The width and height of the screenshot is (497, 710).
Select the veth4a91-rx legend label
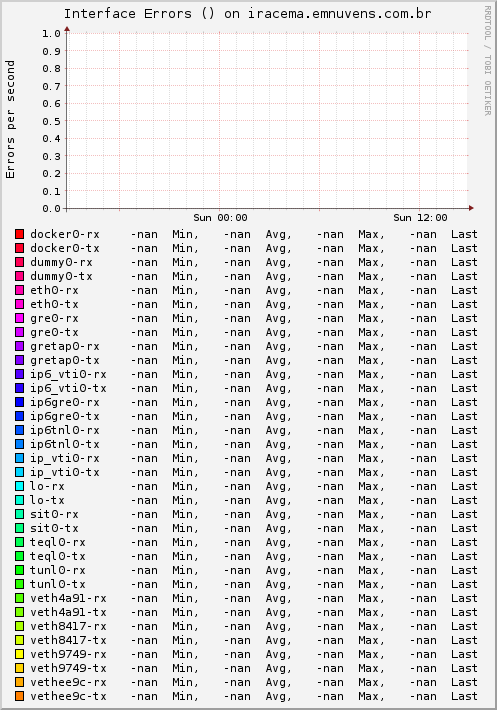68,598
